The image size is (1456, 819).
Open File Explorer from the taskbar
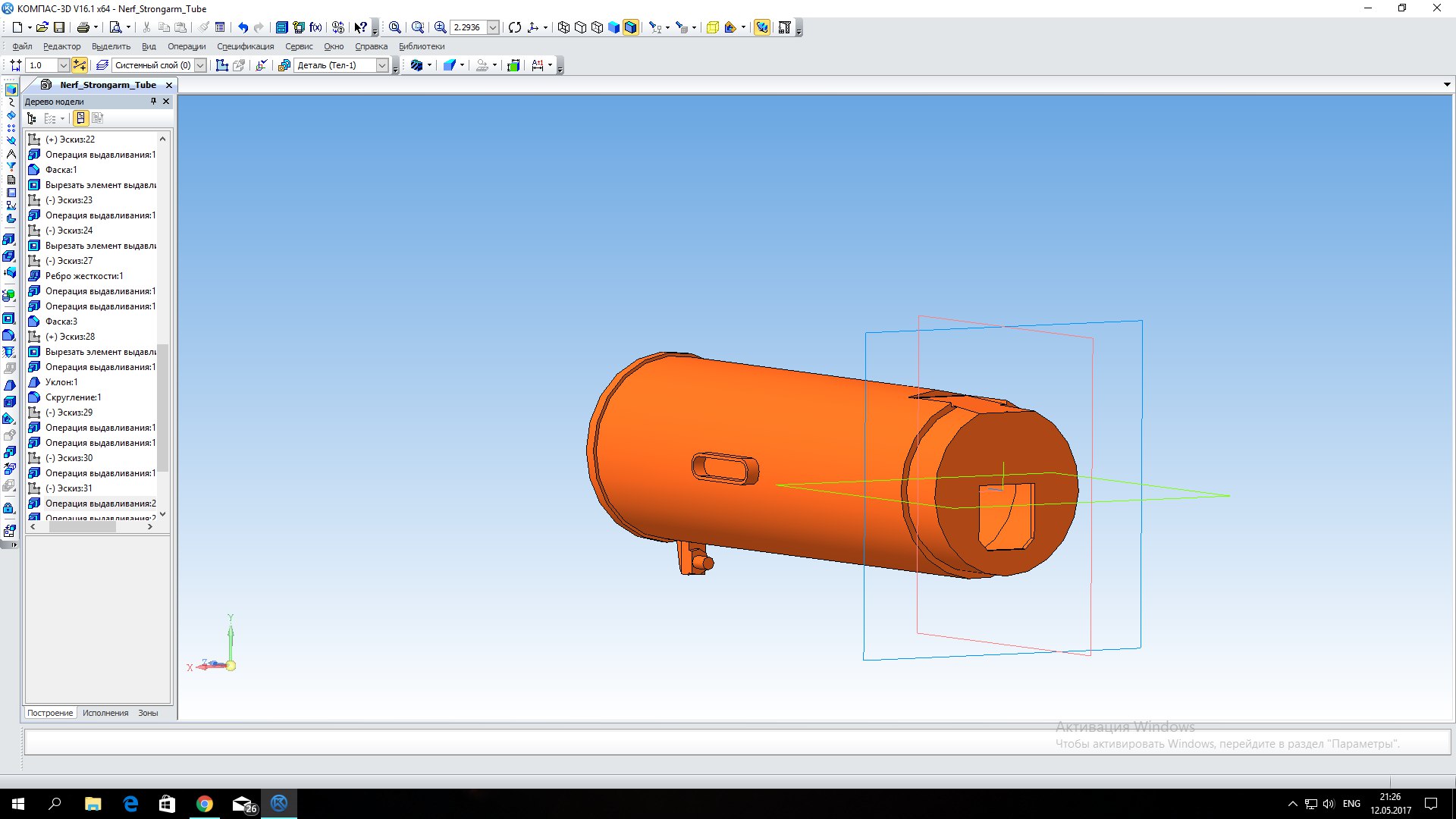pyautogui.click(x=93, y=803)
